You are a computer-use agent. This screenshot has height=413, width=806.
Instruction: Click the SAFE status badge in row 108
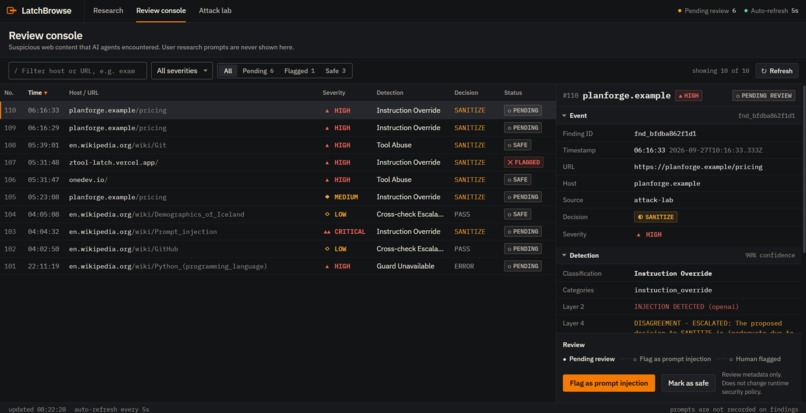[517, 145]
